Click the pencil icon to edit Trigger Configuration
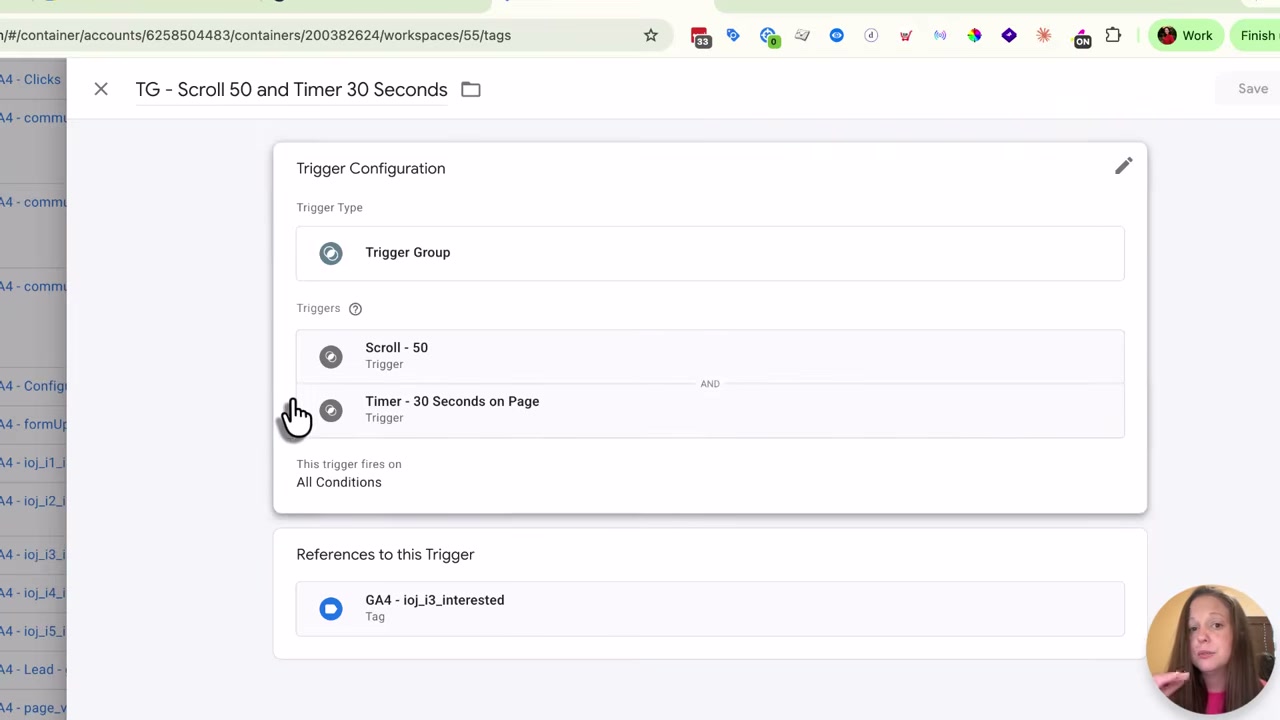The height and width of the screenshot is (720, 1280). tap(1124, 166)
